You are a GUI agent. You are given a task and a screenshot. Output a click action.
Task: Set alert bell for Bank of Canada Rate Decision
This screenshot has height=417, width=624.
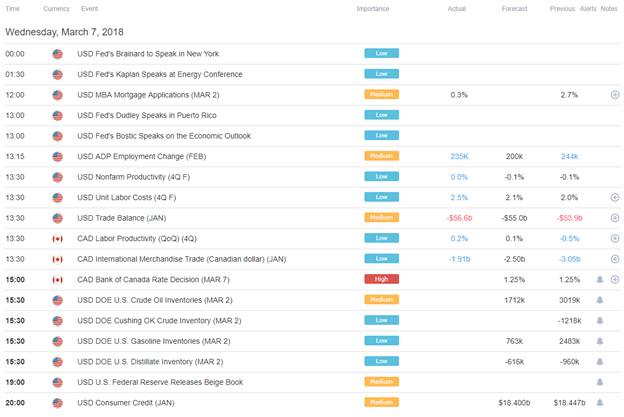pos(599,280)
